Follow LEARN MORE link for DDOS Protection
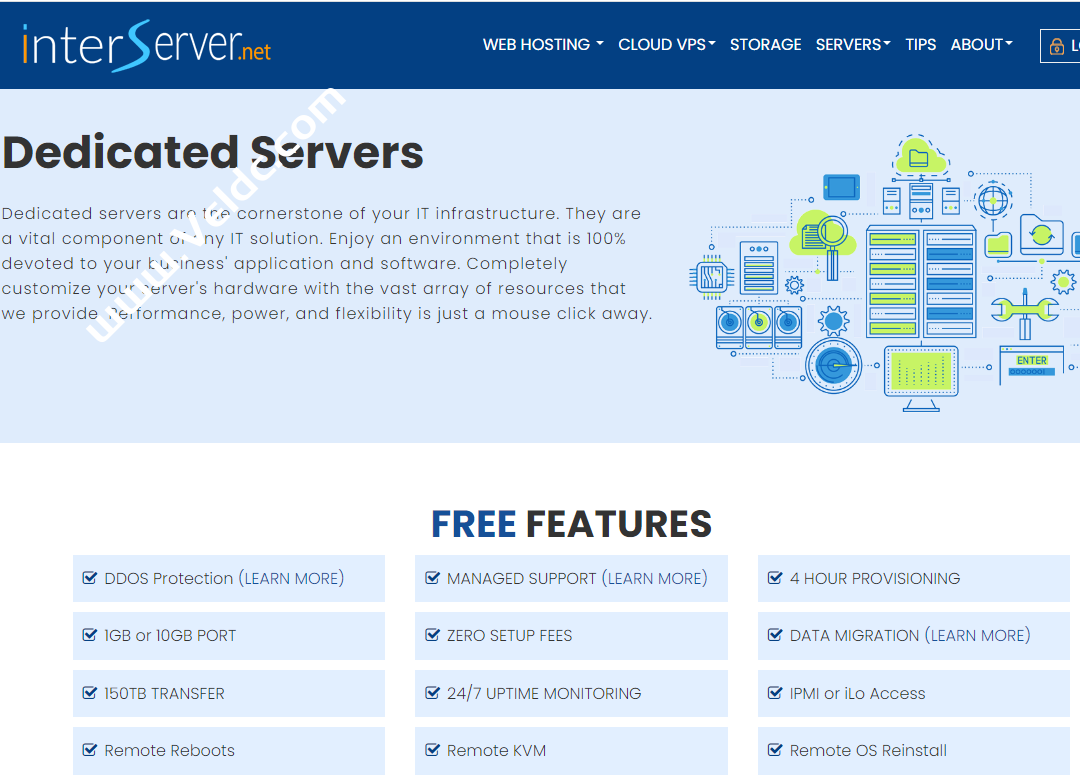 (x=291, y=578)
